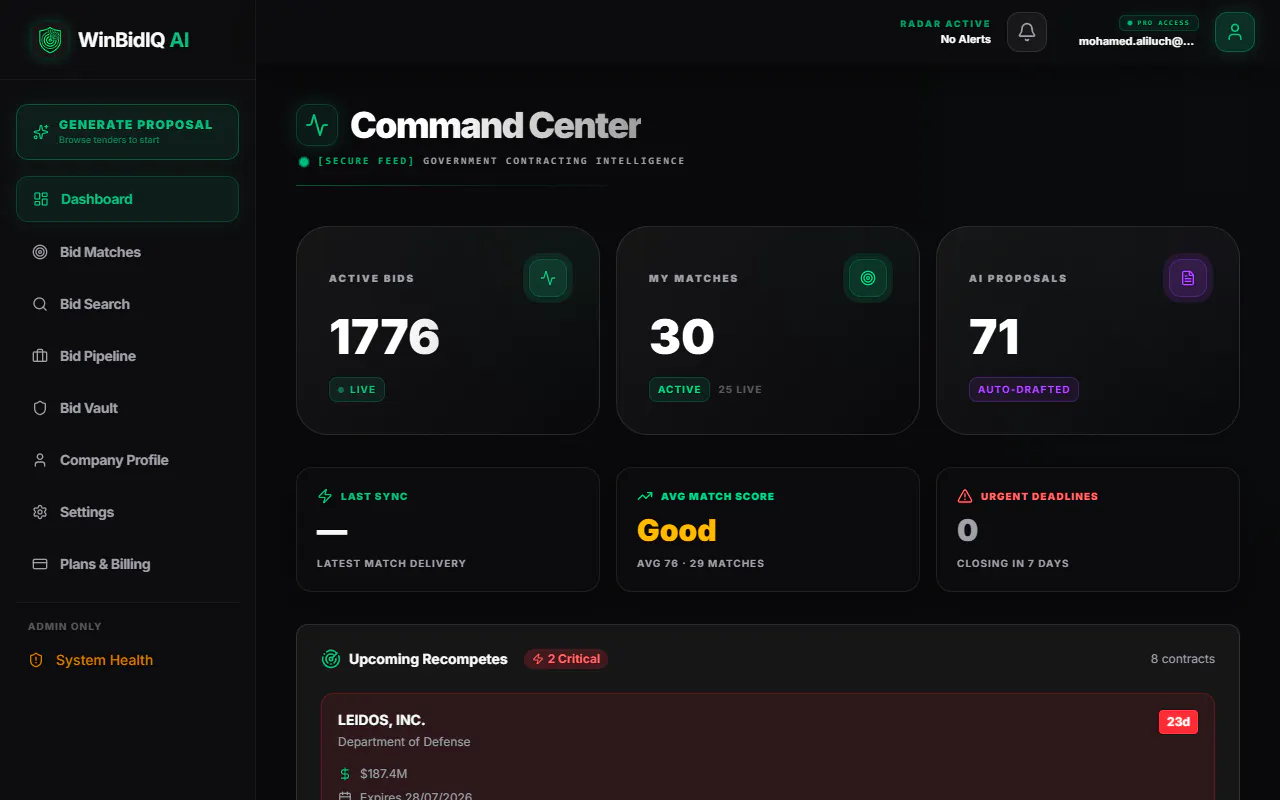This screenshot has width=1280, height=800.
Task: Click the Settings gear icon
Action: (x=40, y=512)
